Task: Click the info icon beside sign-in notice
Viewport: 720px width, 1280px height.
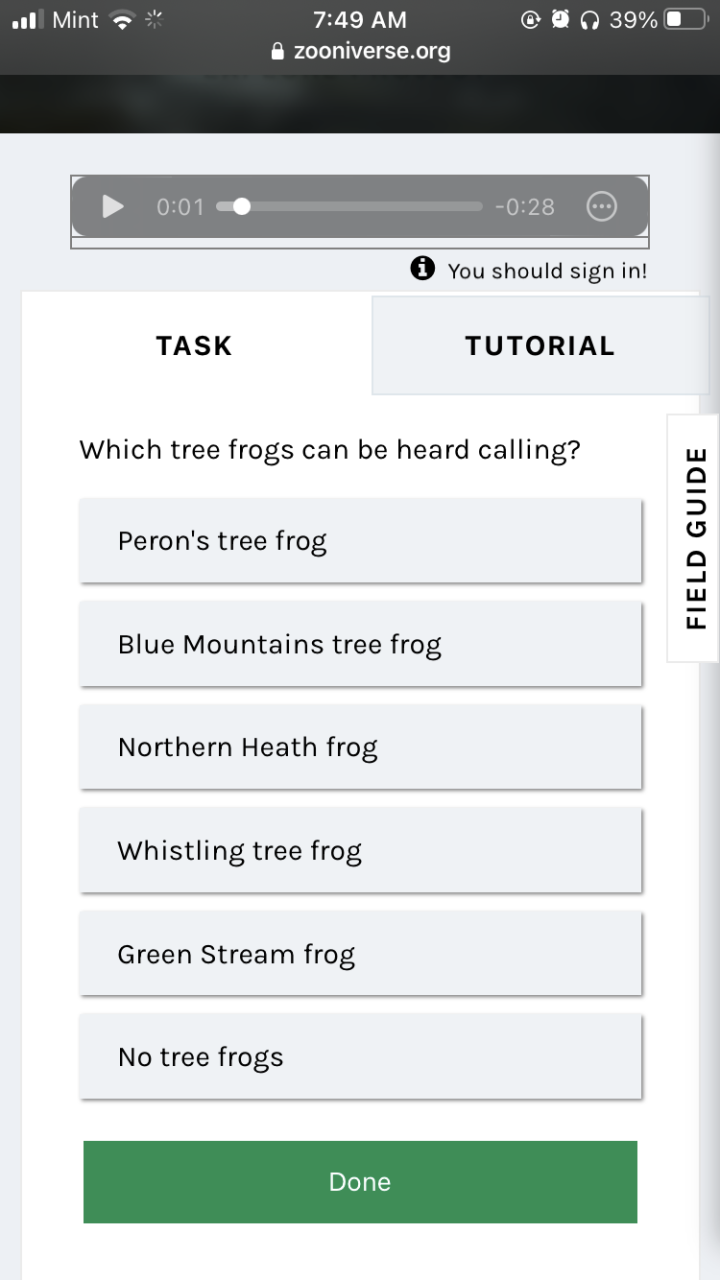Action: [x=422, y=268]
